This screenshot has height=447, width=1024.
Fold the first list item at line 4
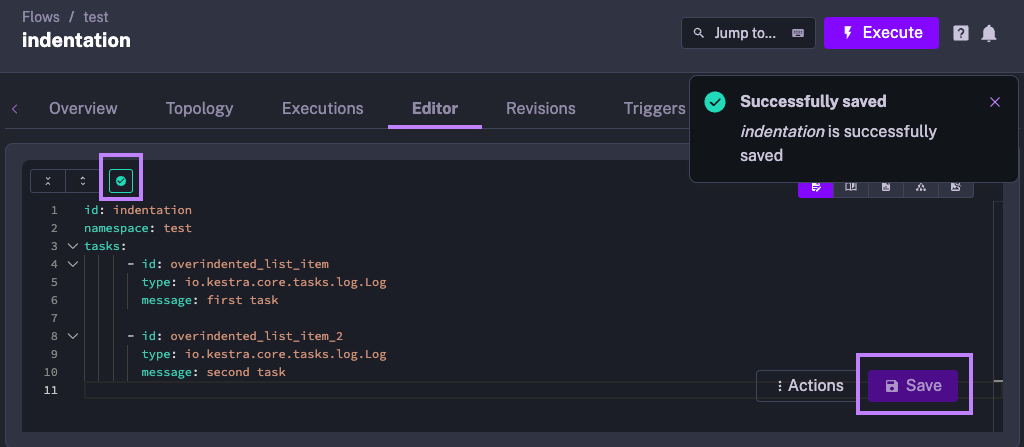coord(72,264)
